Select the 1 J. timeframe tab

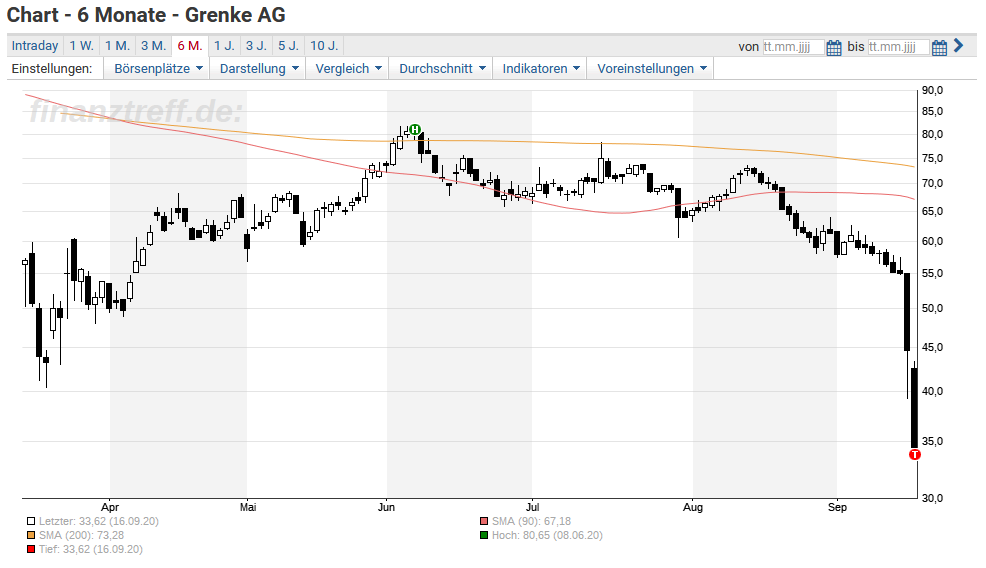pyautogui.click(x=224, y=46)
